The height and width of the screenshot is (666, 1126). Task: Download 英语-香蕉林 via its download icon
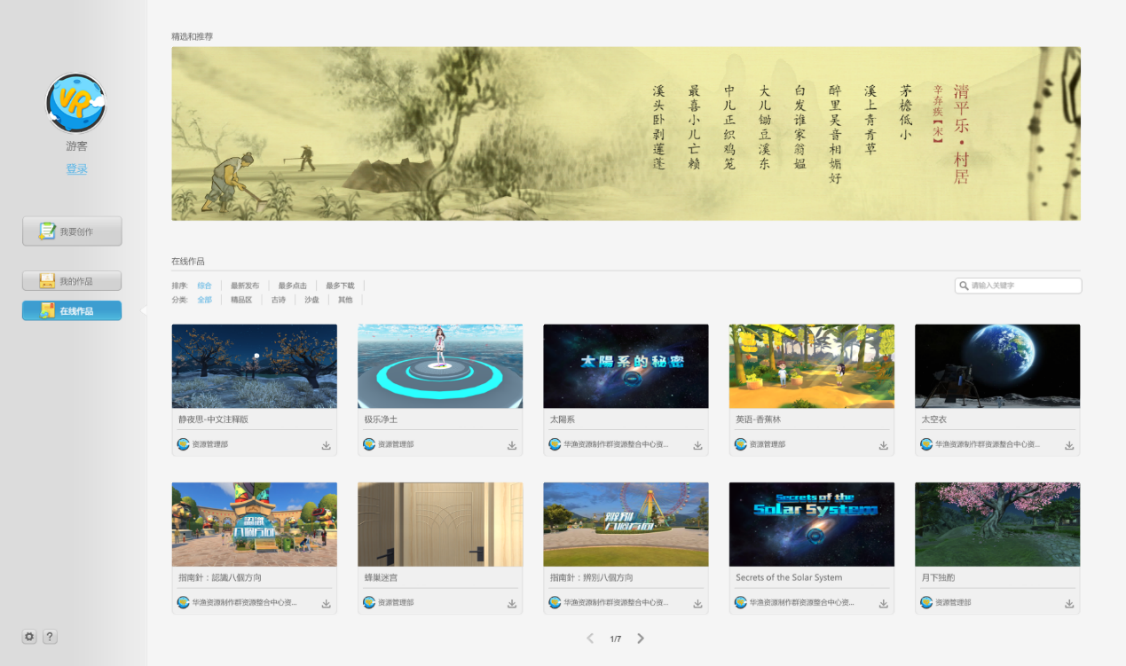click(x=883, y=445)
